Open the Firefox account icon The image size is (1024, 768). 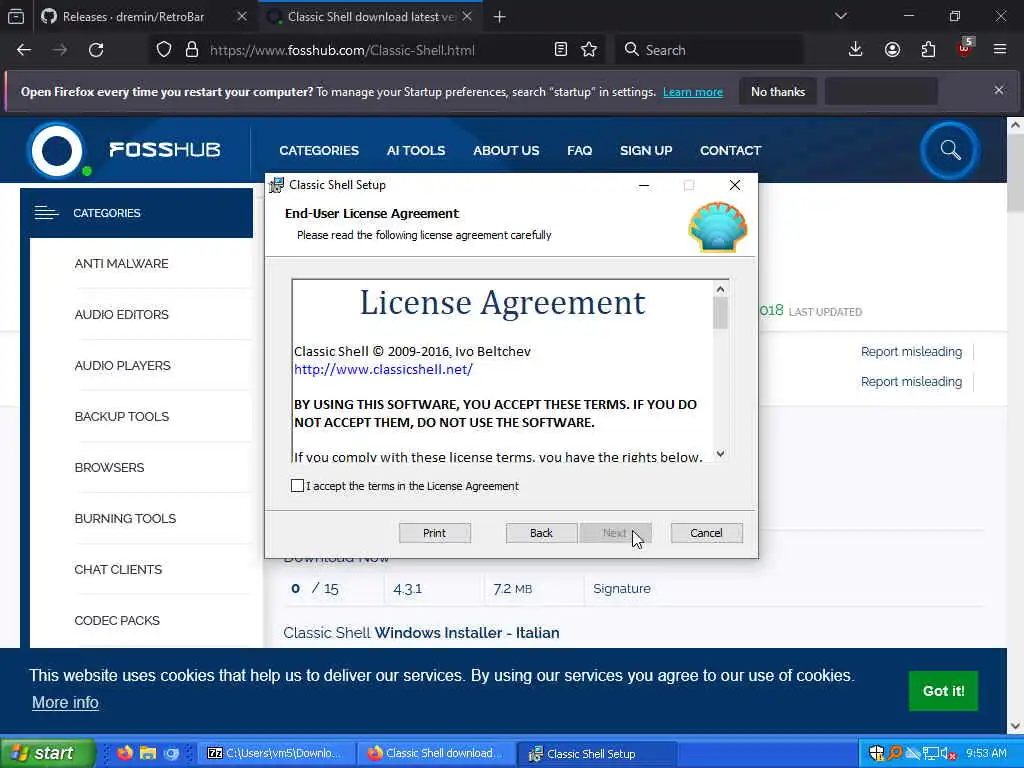[x=892, y=50]
